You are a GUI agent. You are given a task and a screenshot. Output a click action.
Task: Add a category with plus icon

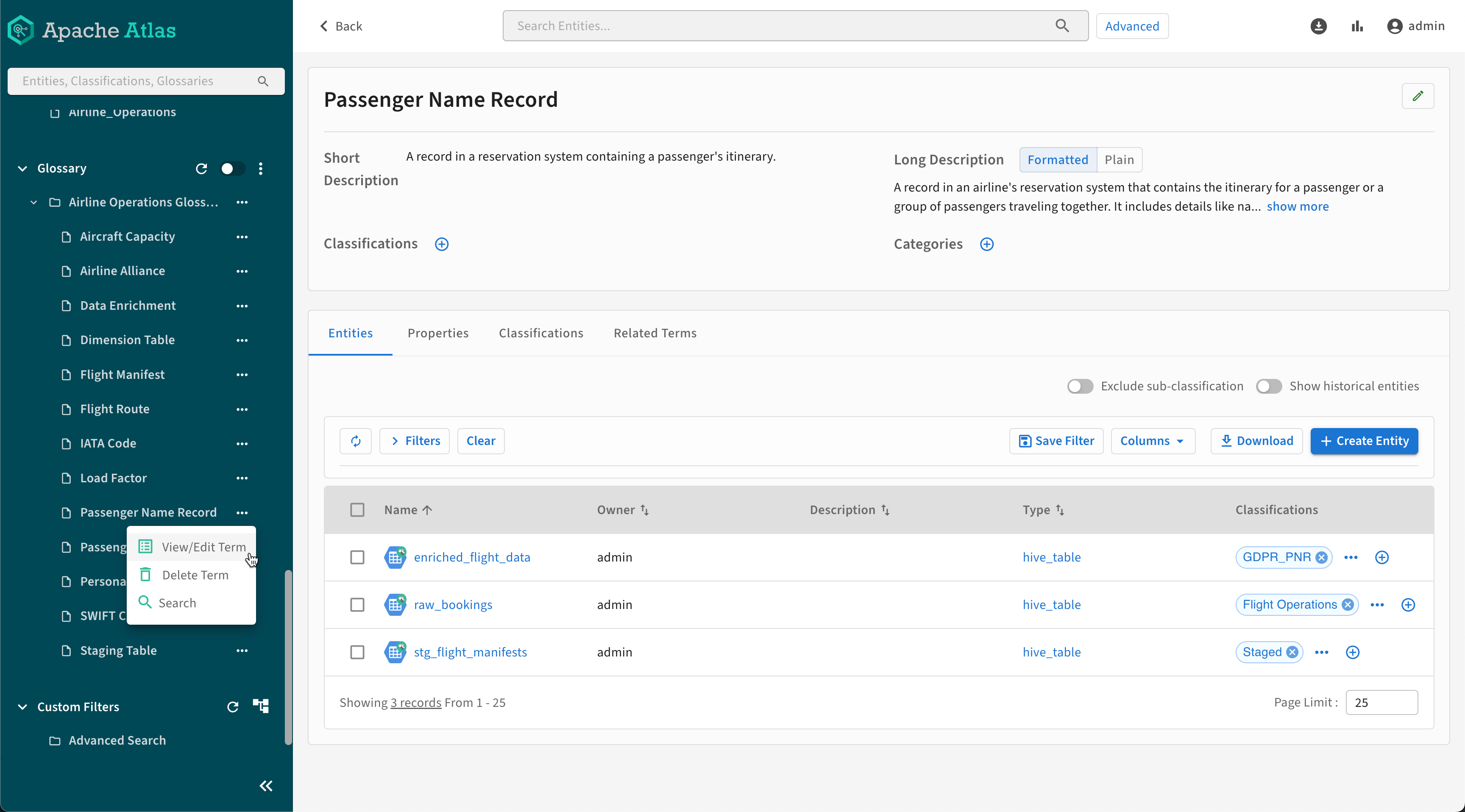coord(986,244)
